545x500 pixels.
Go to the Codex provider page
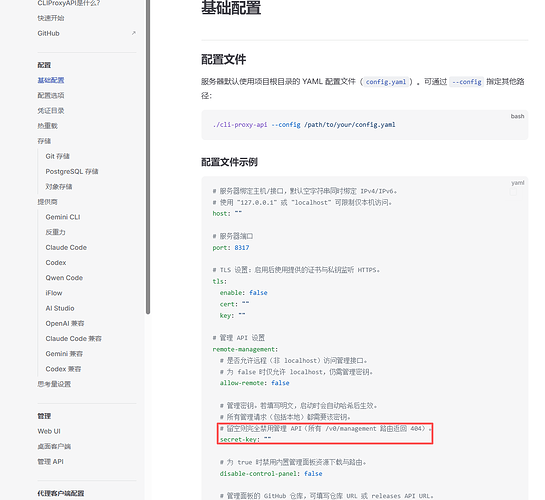point(56,263)
